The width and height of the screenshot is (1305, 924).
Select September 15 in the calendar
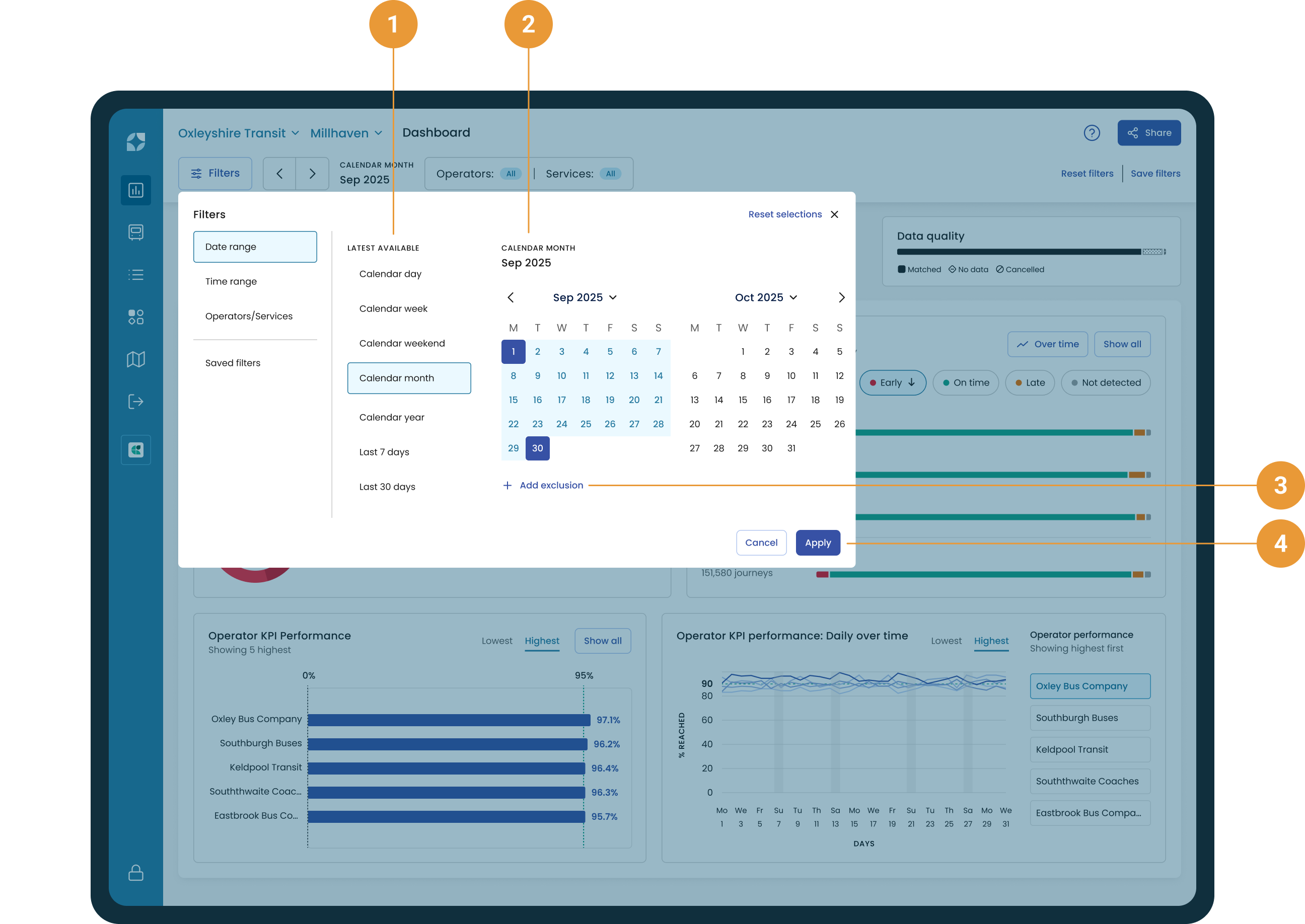click(x=513, y=400)
